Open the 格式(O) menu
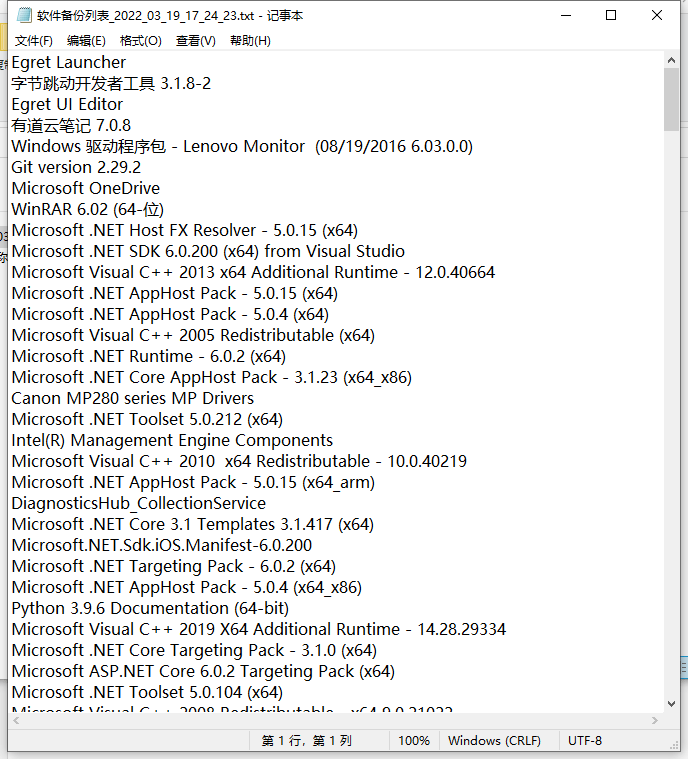The image size is (688, 759). pos(140,41)
